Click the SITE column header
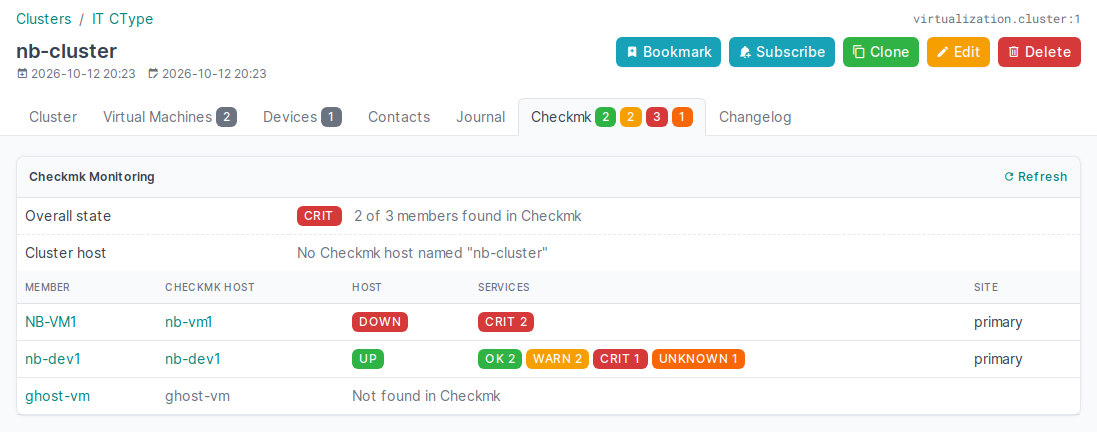 tap(986, 287)
